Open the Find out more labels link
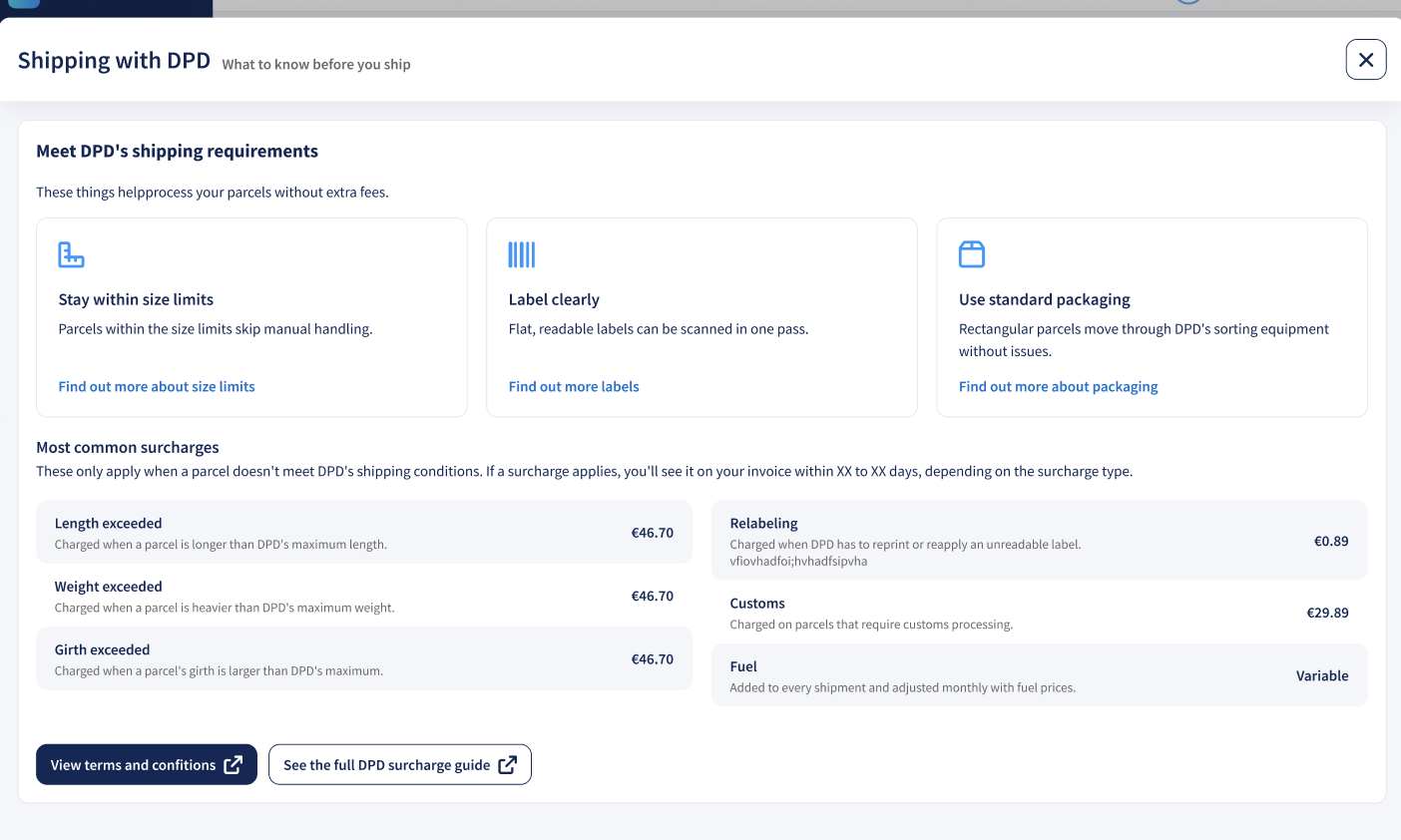Viewport: 1401px width, 840px height. [x=574, y=386]
